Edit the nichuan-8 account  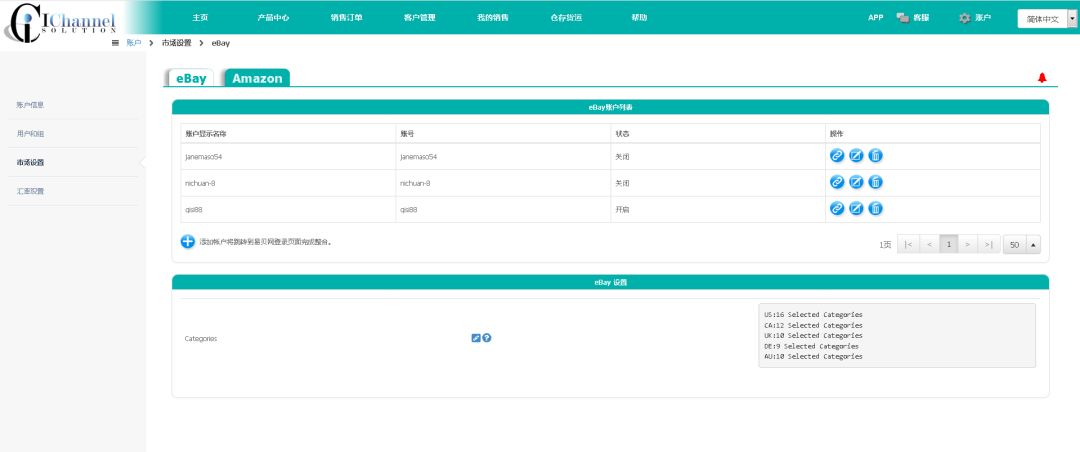[x=856, y=183]
